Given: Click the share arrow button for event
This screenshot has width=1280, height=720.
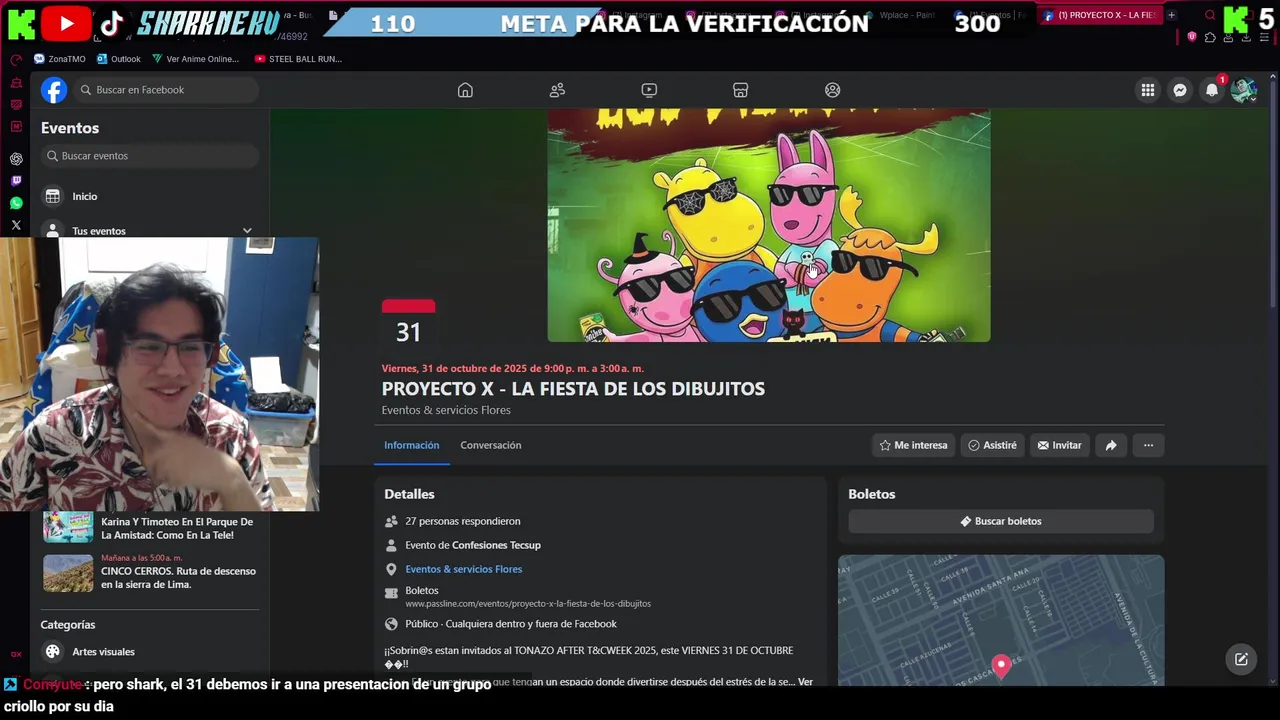Looking at the screenshot, I should point(1111,445).
